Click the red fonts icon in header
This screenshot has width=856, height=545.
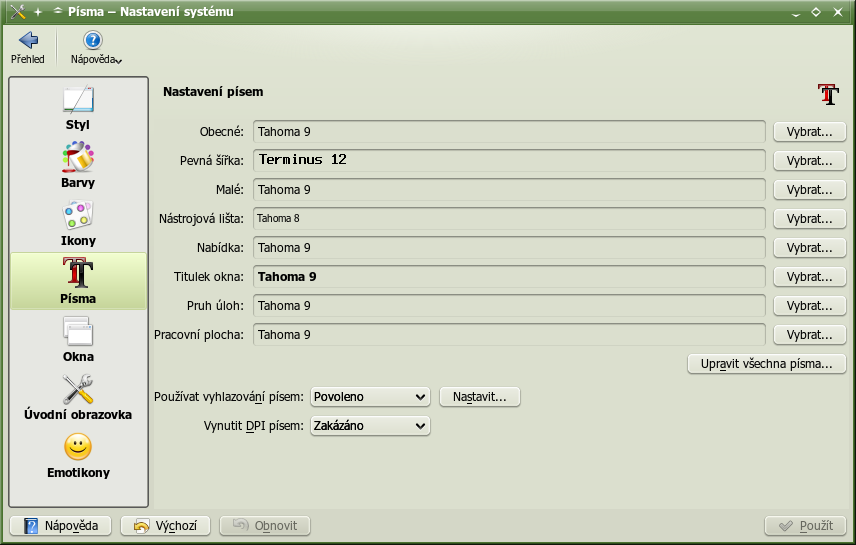pos(828,94)
